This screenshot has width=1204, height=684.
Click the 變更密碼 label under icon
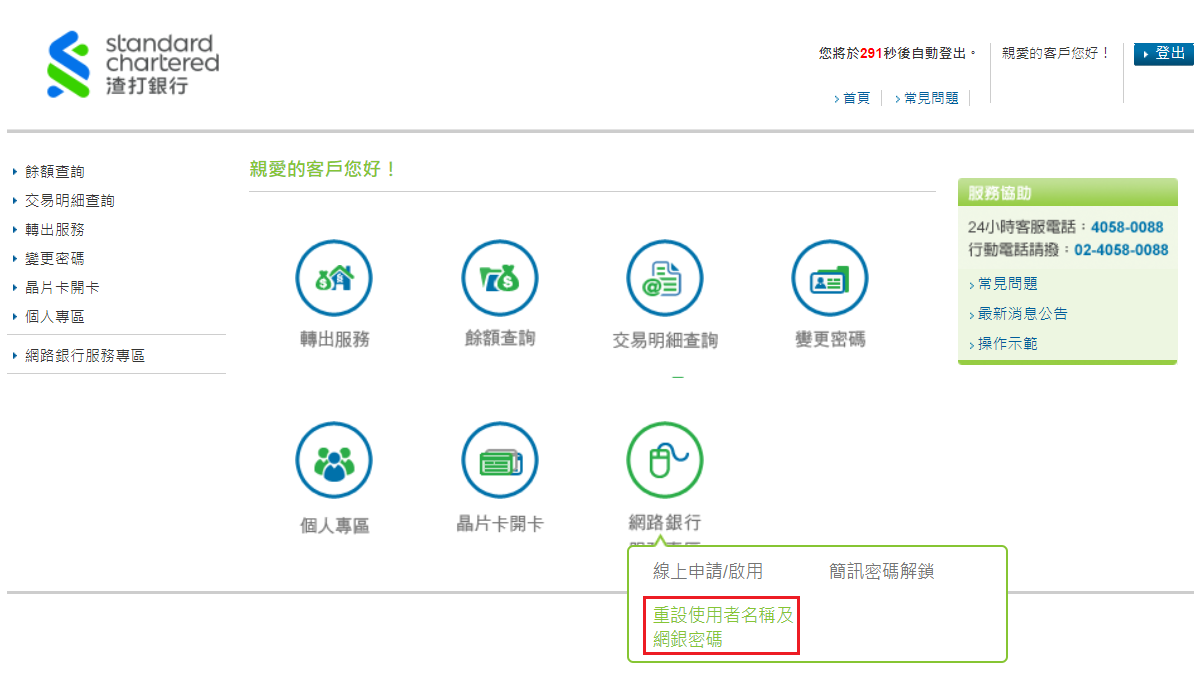click(x=830, y=340)
